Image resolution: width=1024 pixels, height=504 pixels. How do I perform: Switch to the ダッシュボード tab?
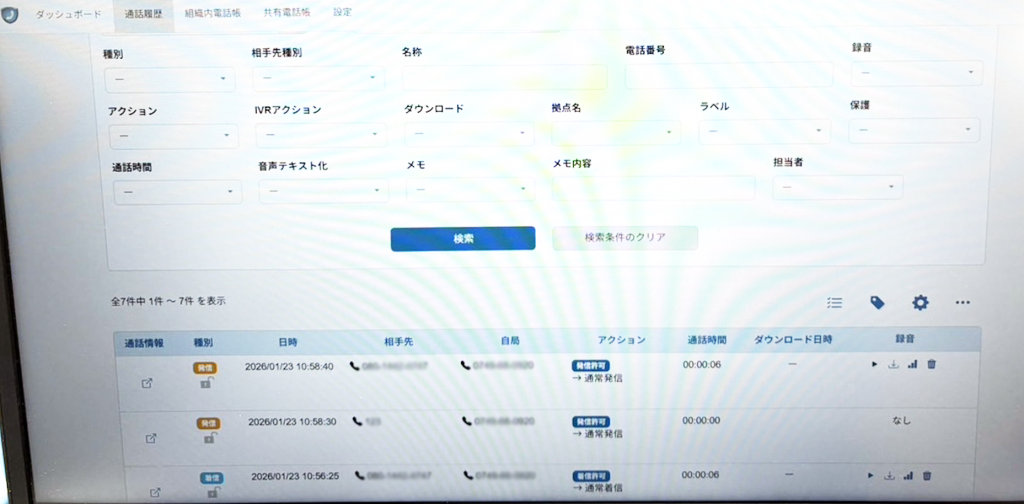[68, 15]
